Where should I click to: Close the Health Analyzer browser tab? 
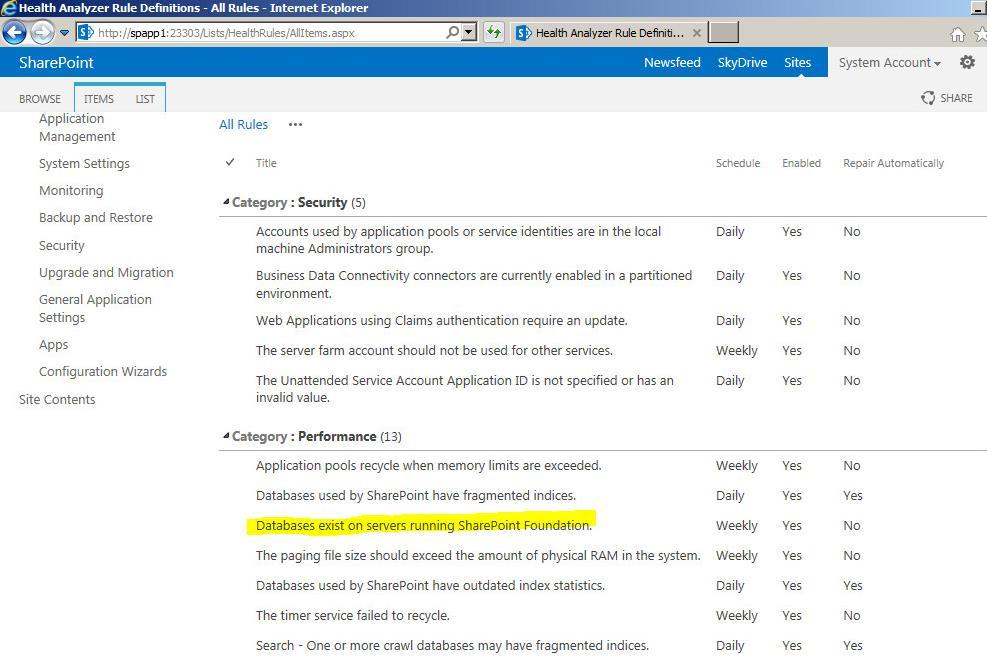[x=697, y=33]
